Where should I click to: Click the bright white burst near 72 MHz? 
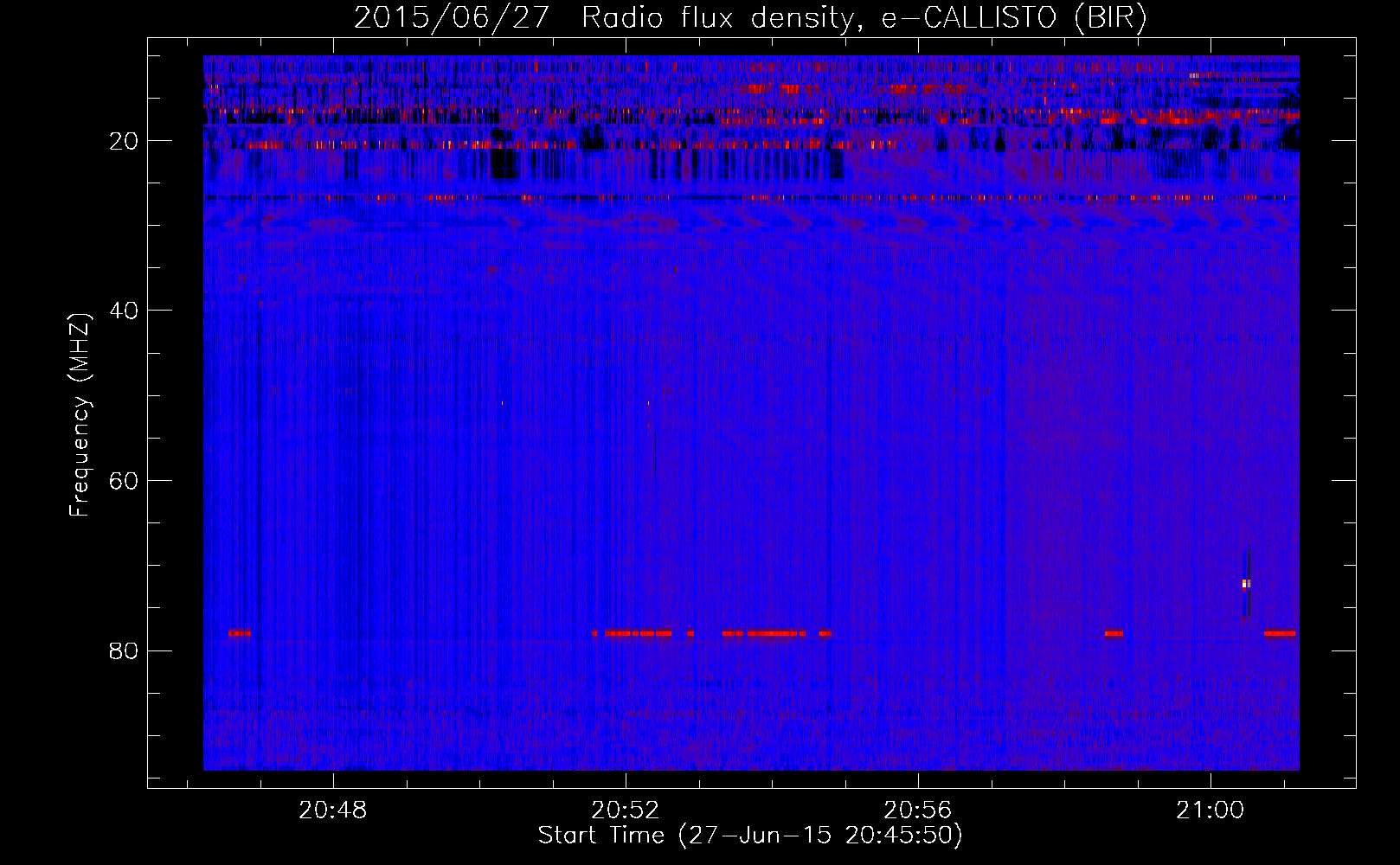point(1246,584)
